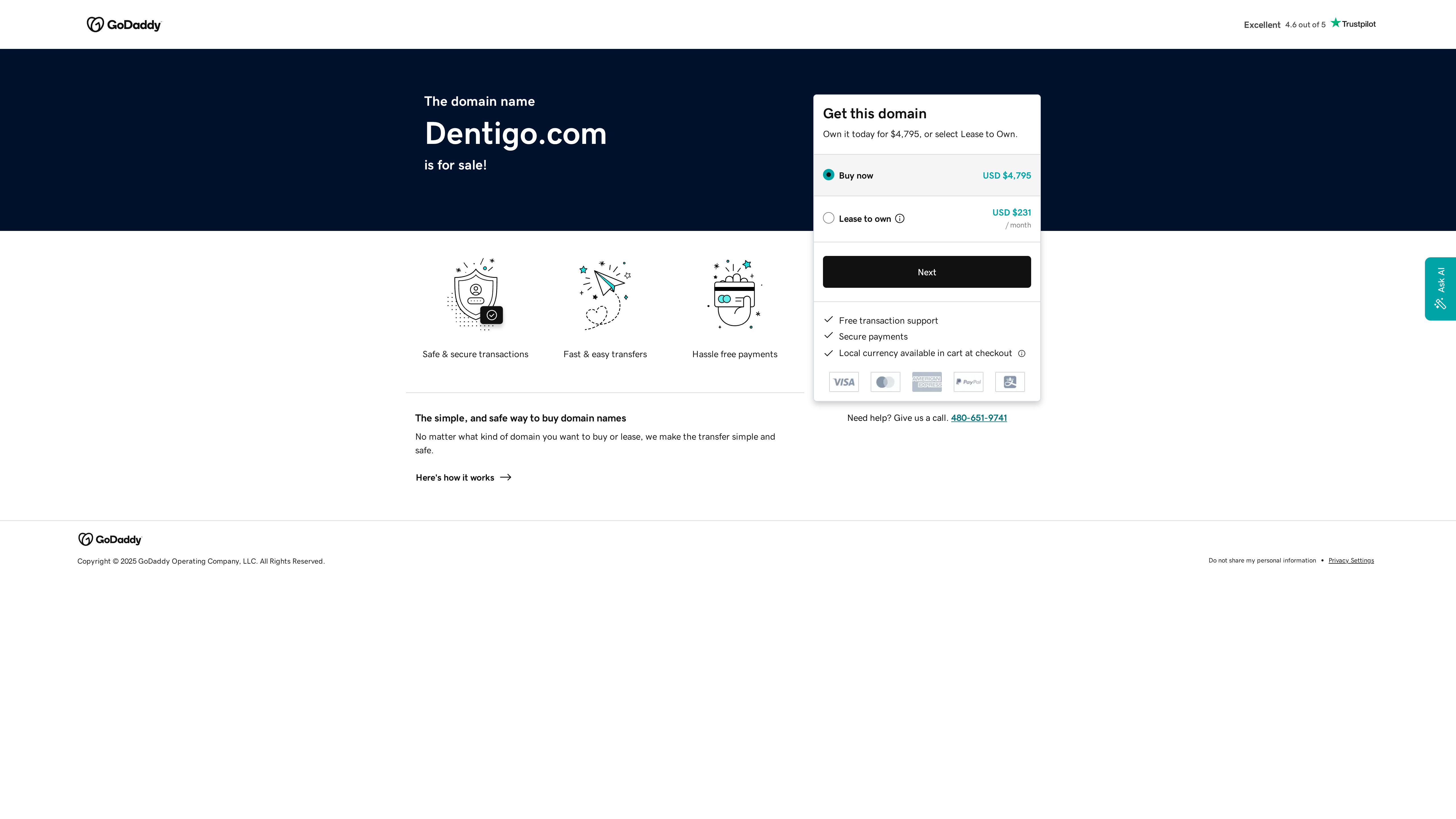This screenshot has height=819, width=1456.
Task: Open the info icon next to local currency checkout
Action: 1022,353
